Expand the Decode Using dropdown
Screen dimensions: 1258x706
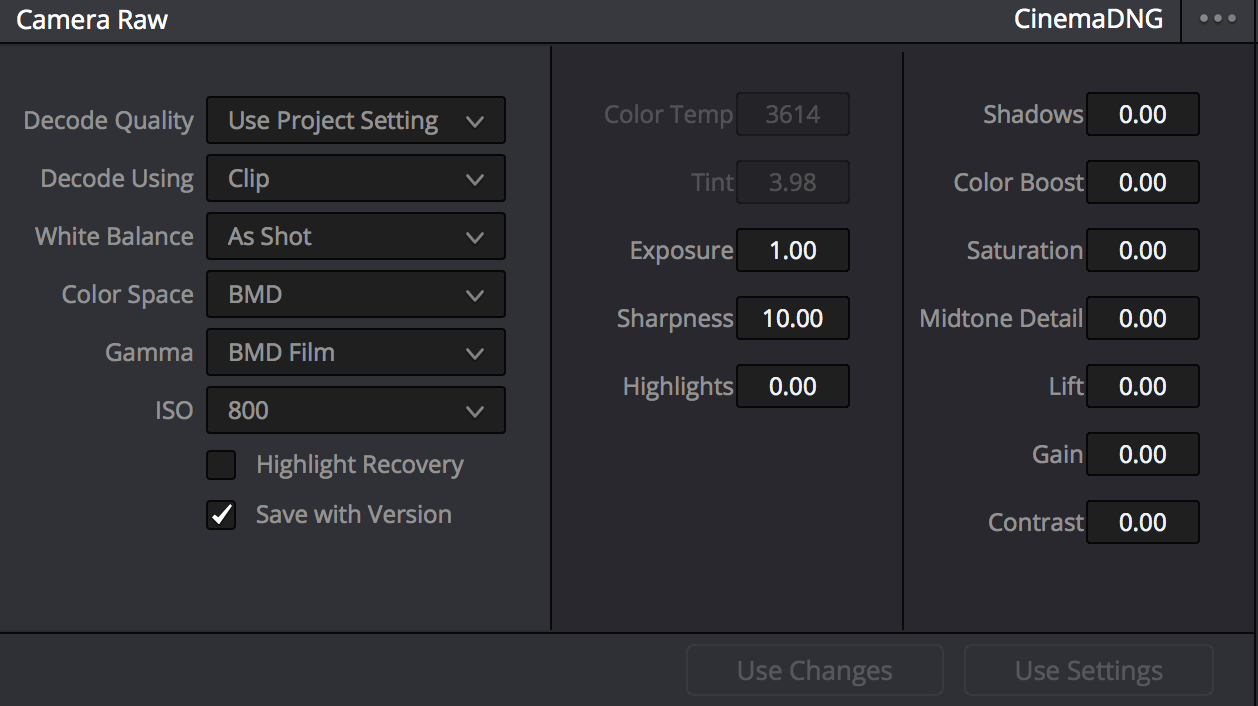pyautogui.click(x=355, y=179)
